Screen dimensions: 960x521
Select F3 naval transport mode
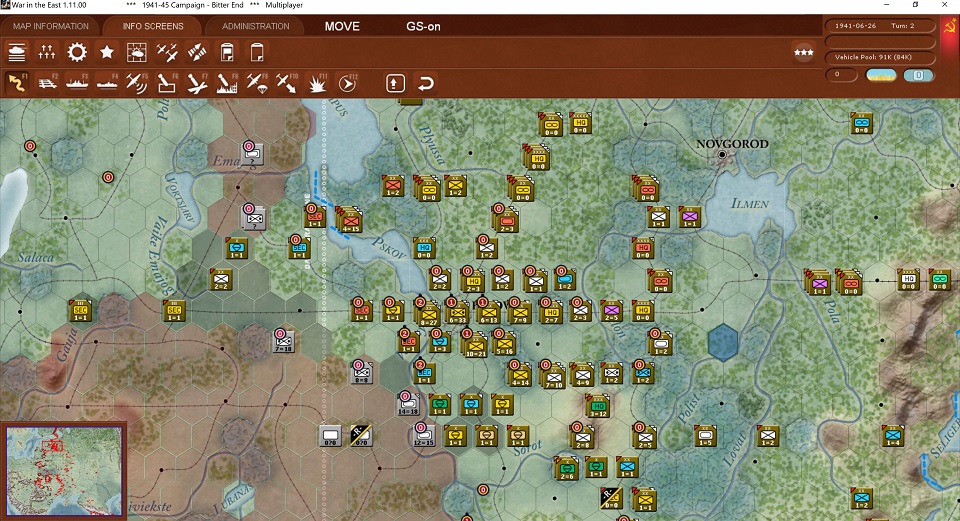tap(77, 83)
